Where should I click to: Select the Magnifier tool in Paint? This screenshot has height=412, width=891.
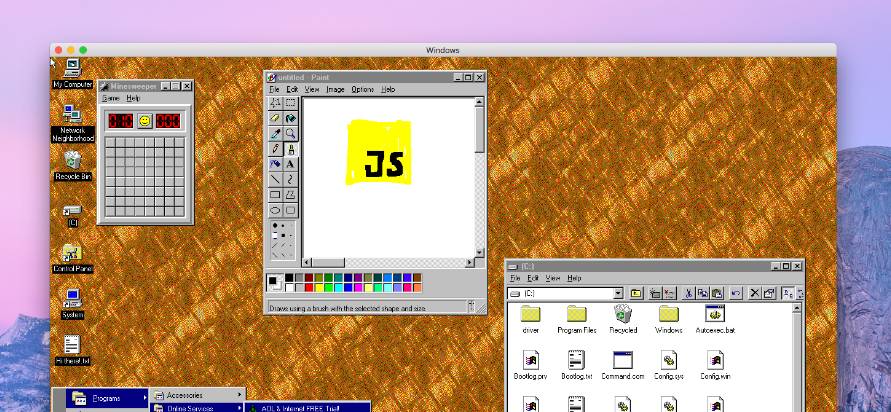coord(290,134)
